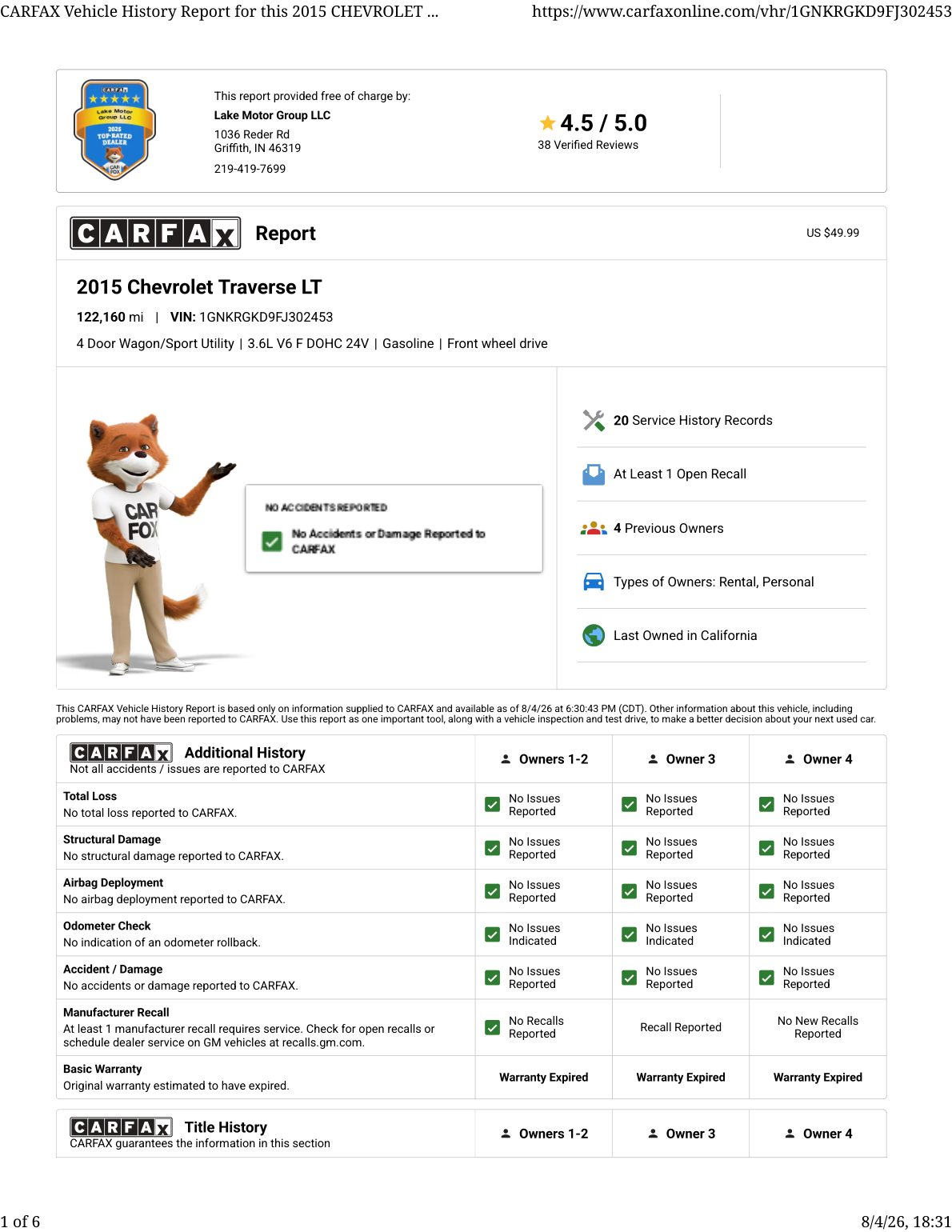Click the open recall envelope icon
Image resolution: width=952 pixels, height=1232 pixels.
pyautogui.click(x=594, y=474)
